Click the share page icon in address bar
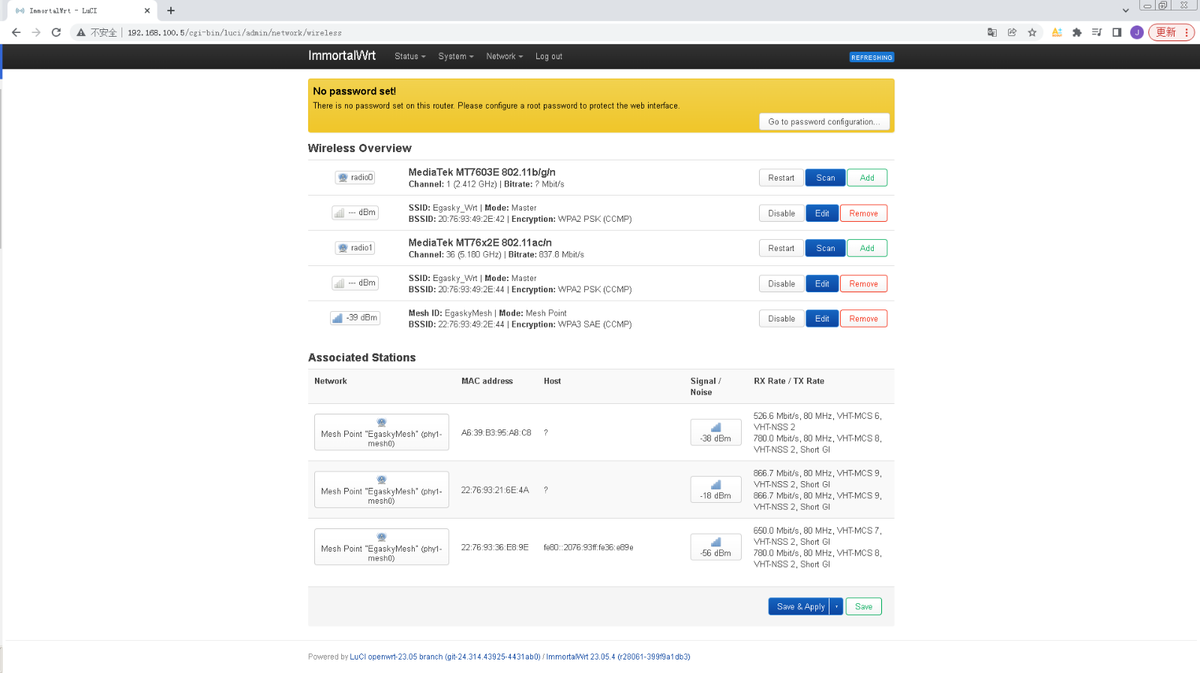Viewport: 1200px width, 673px height. pos(1012,32)
